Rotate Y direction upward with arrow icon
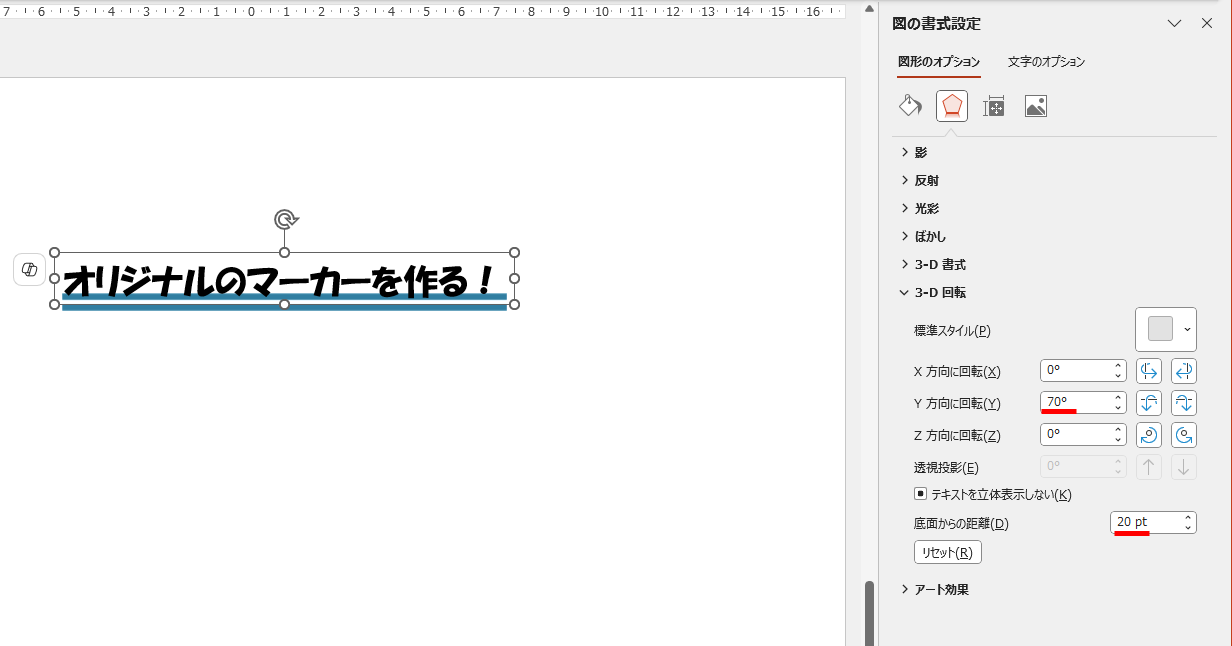The width and height of the screenshot is (1232, 646). pyautogui.click(x=1148, y=402)
